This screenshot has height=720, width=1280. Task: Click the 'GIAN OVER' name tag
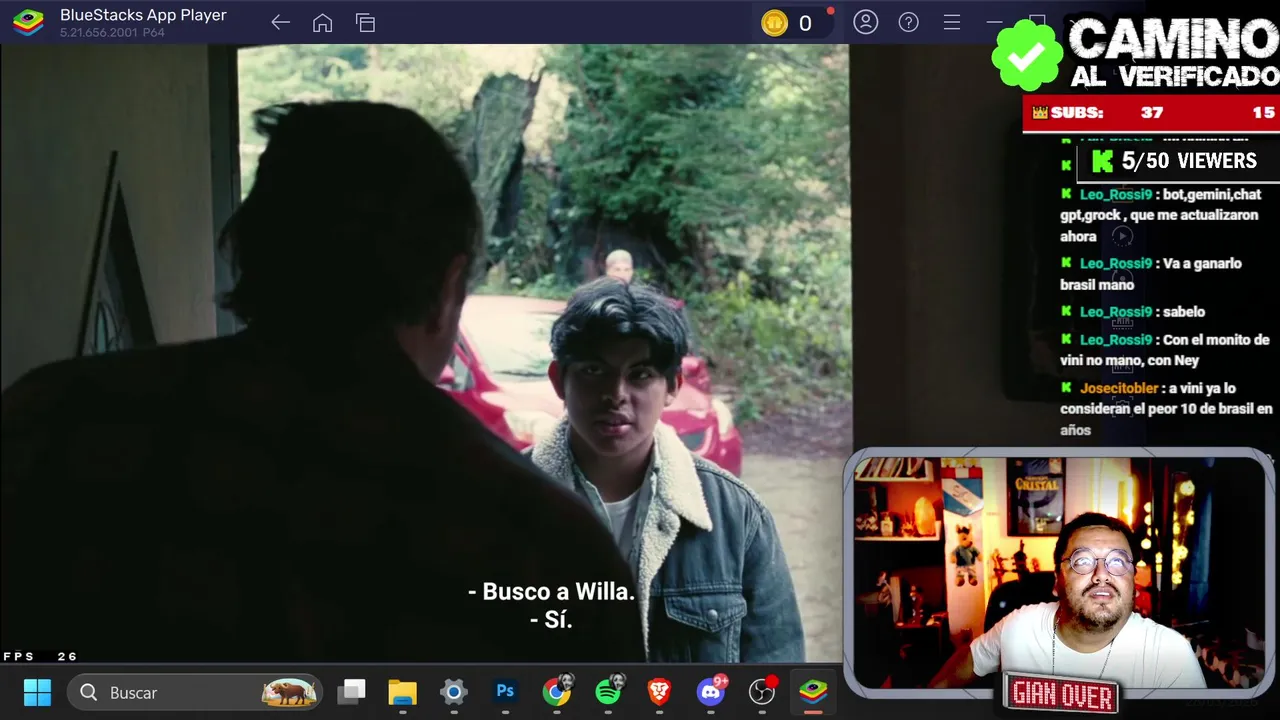(1063, 694)
